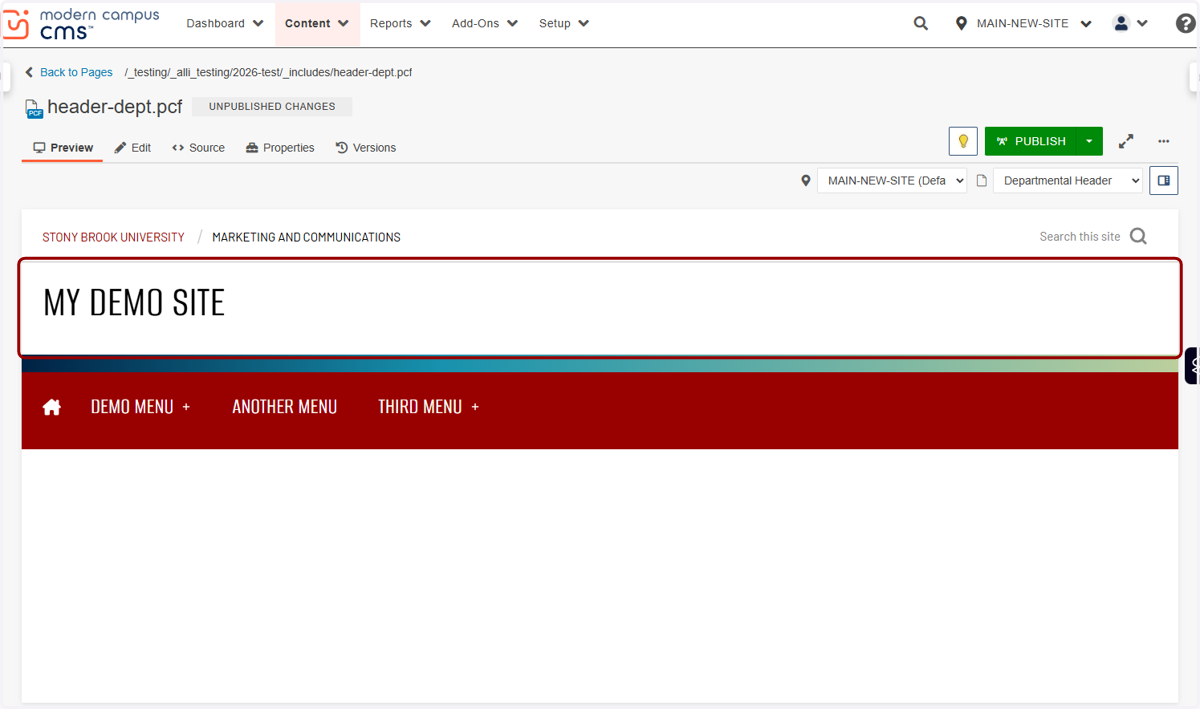Click the UNPUBLISHED CHANGES status badge

click(x=272, y=106)
